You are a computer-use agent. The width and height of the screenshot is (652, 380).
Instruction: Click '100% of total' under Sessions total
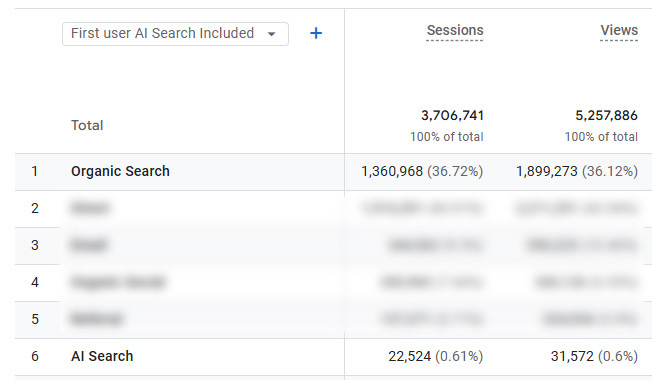tap(447, 137)
